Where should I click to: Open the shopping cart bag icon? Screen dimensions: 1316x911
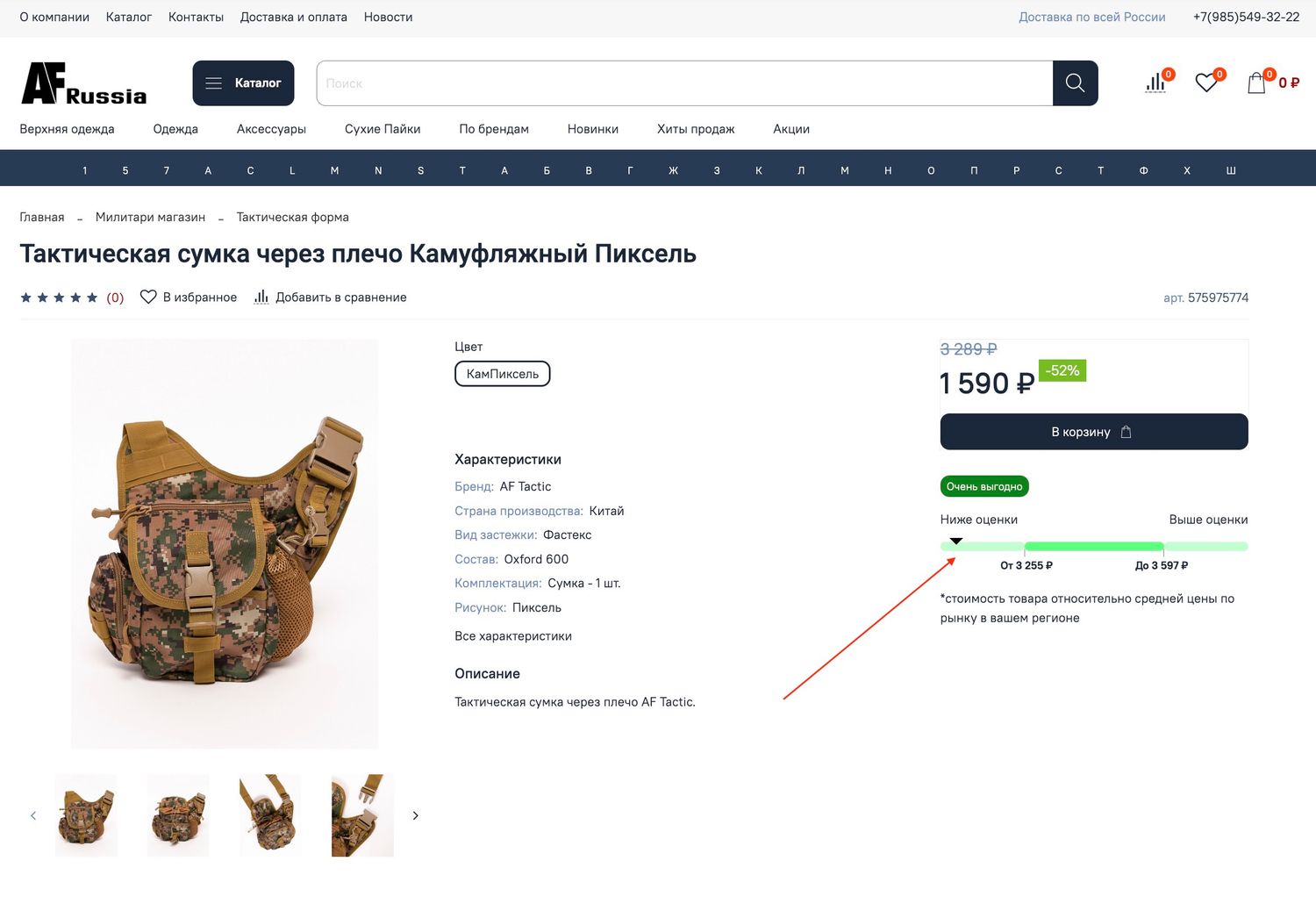(x=1256, y=83)
